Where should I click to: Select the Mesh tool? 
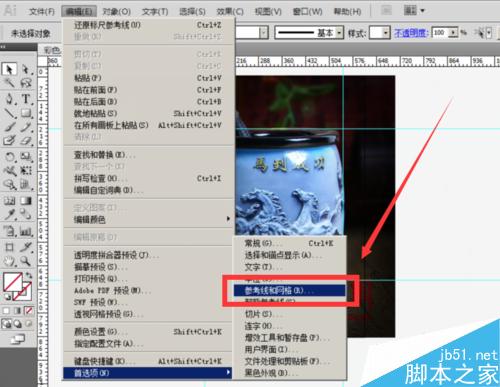tap(9, 201)
